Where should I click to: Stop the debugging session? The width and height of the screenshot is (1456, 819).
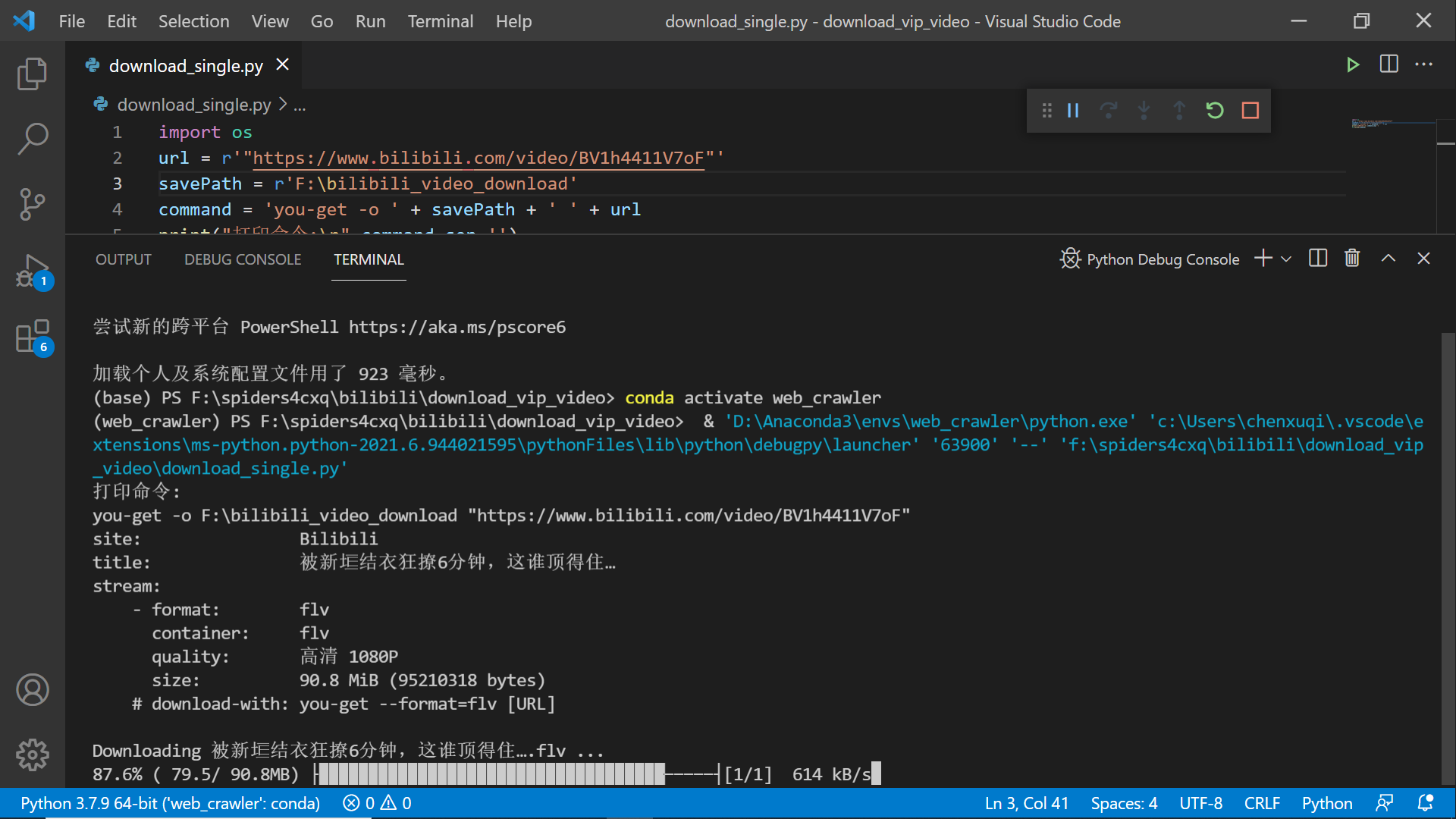(x=1250, y=111)
